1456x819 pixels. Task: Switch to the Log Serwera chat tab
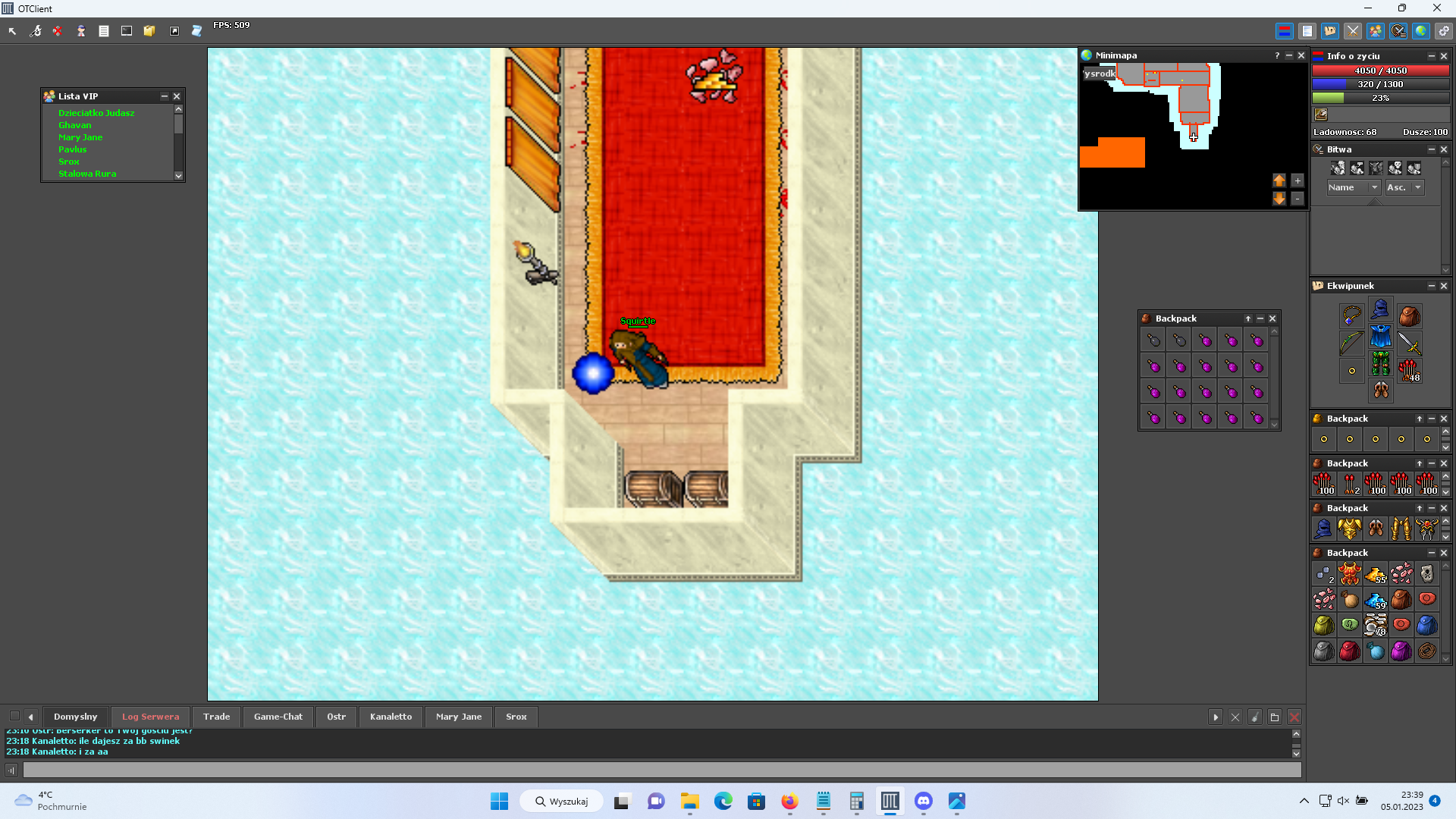point(150,717)
